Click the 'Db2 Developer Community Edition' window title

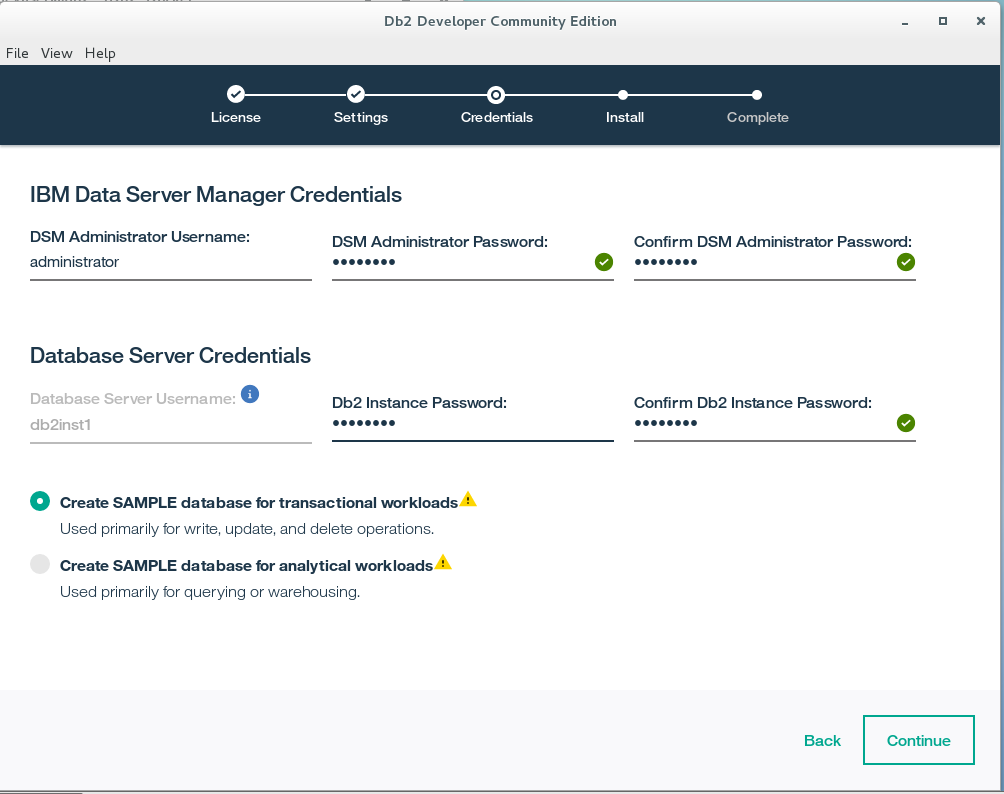(x=500, y=21)
